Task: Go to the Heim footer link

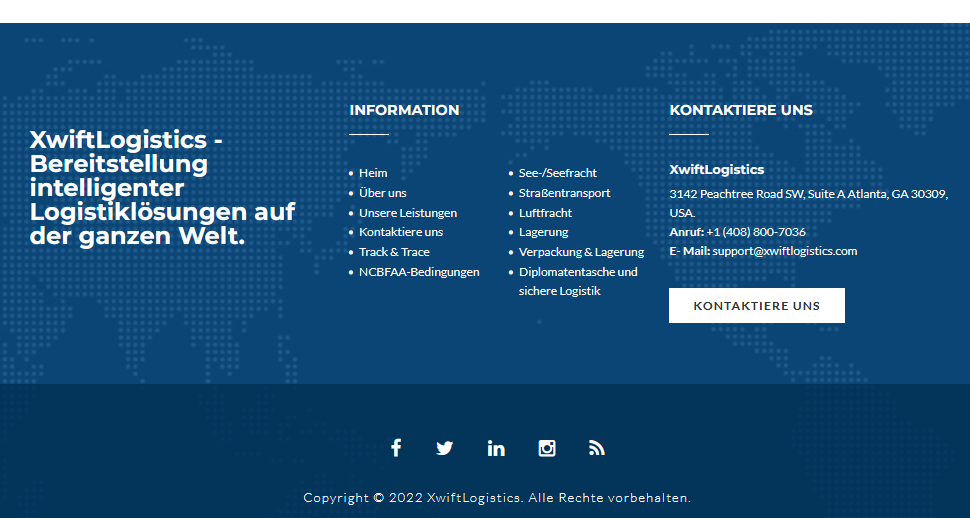Action: [373, 173]
